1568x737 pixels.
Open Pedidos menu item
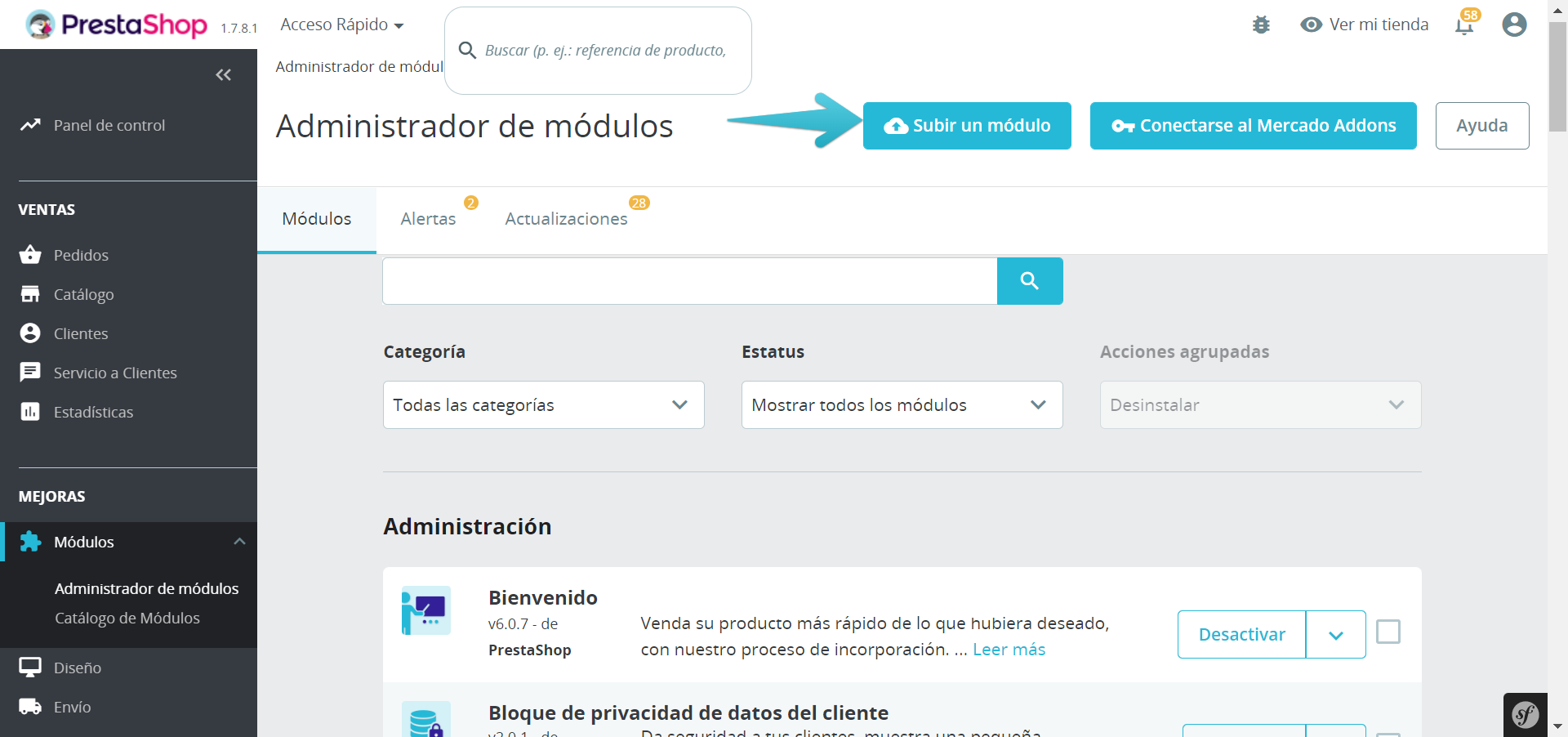tap(81, 255)
